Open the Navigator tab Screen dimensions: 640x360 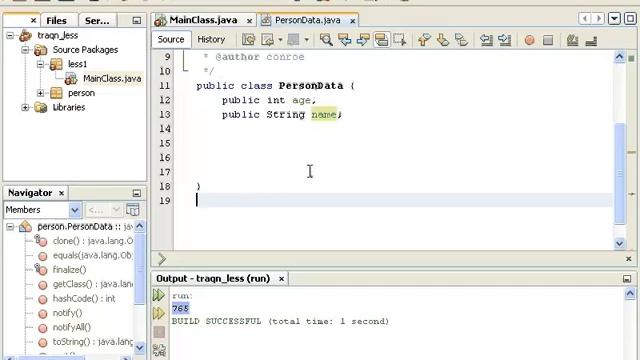[x=30, y=193]
